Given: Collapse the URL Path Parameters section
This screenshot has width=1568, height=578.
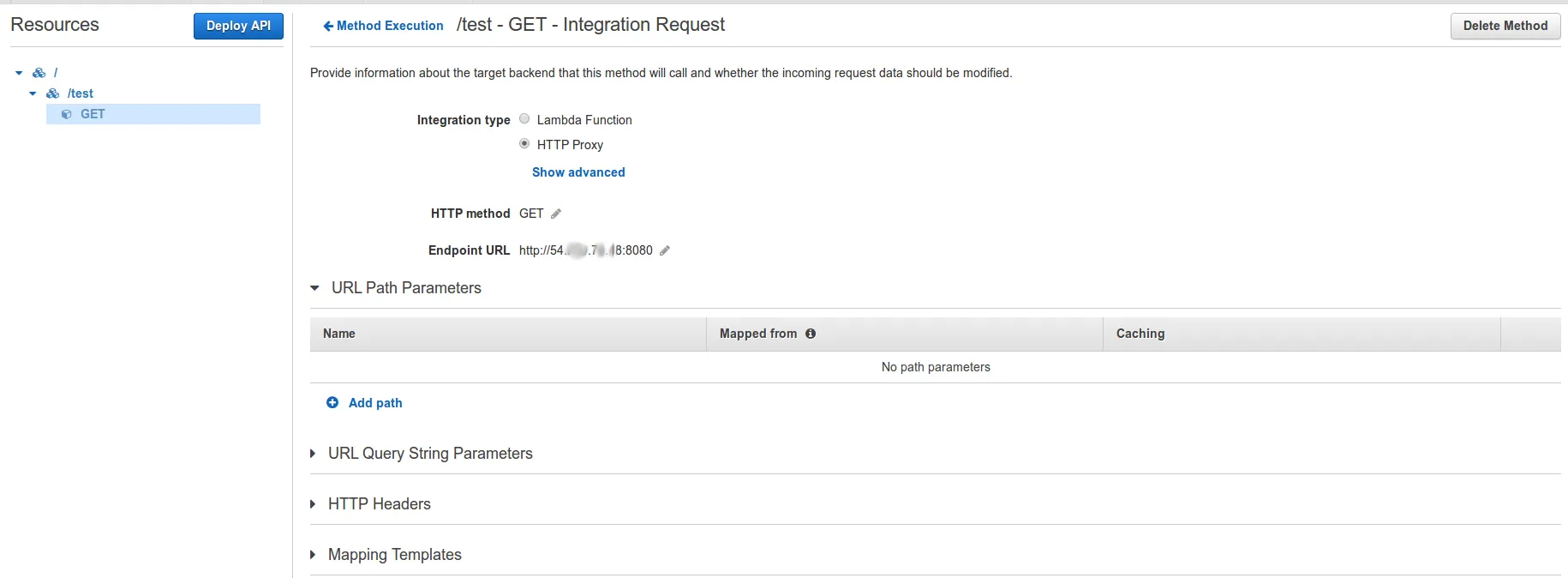Looking at the screenshot, I should (x=314, y=288).
